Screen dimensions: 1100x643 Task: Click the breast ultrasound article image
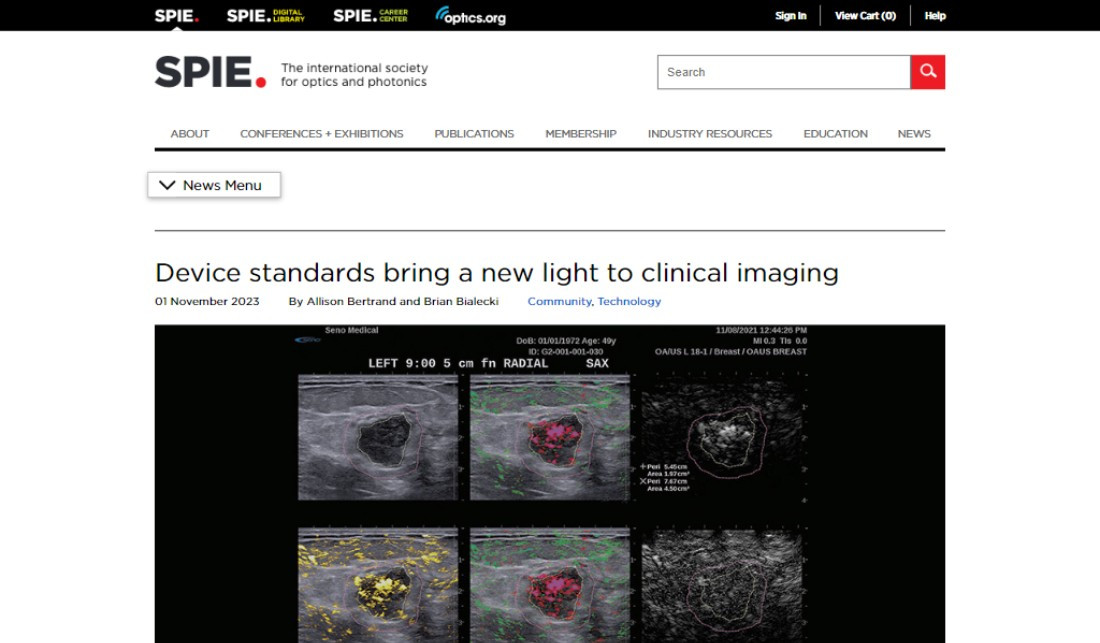pyautogui.click(x=549, y=483)
